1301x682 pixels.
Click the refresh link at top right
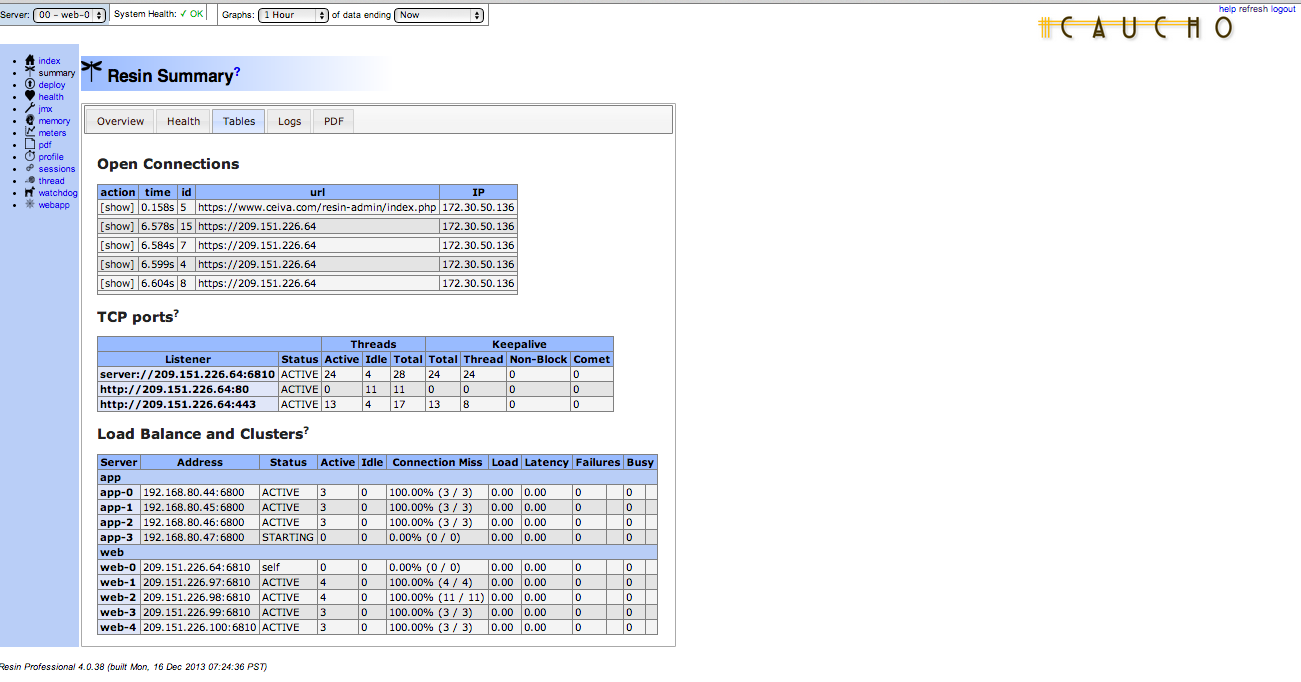click(x=1253, y=9)
